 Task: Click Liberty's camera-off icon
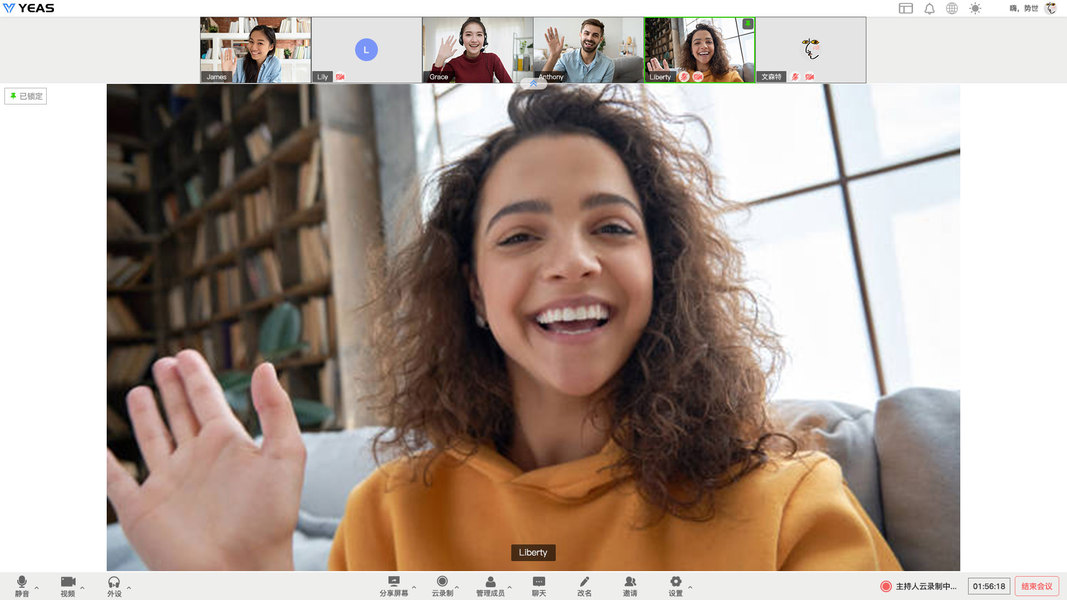pyautogui.click(x=697, y=77)
